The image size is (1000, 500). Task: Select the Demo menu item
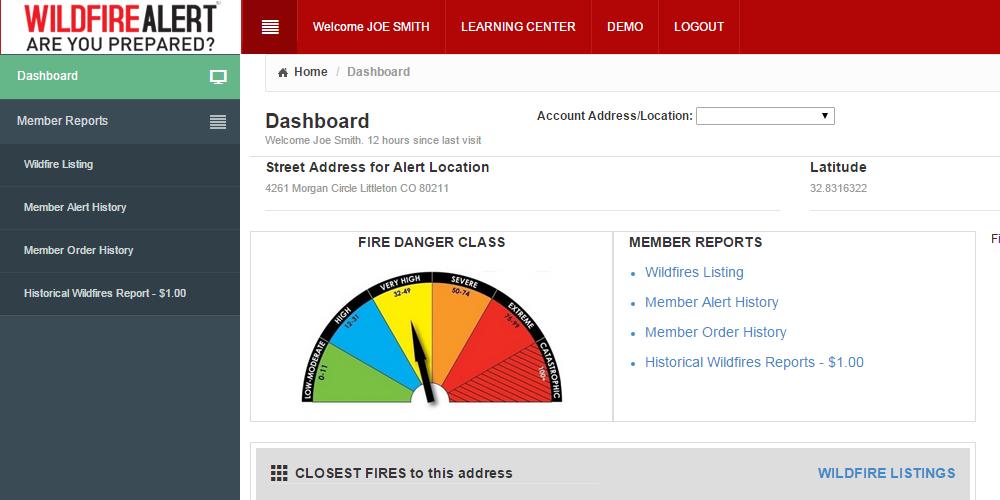[x=625, y=27]
